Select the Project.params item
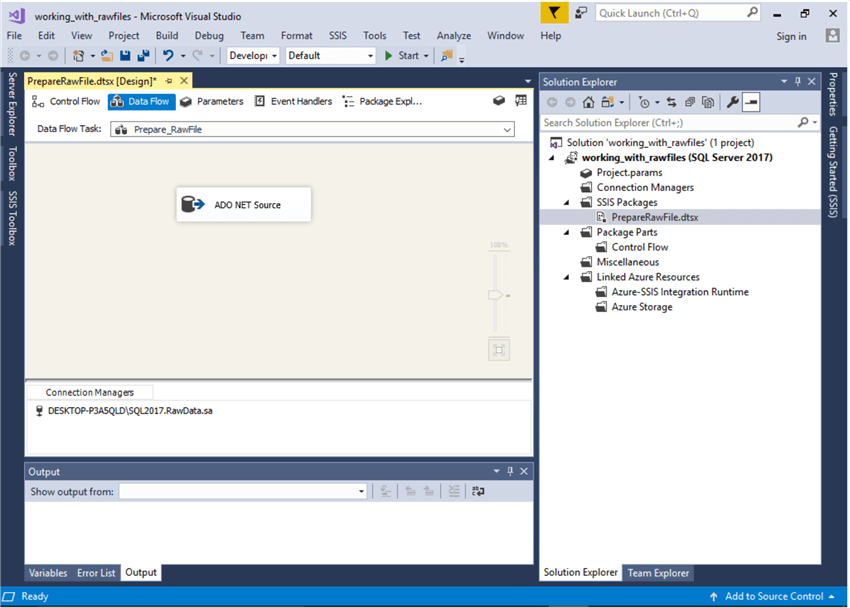Image resolution: width=850 pixels, height=608 pixels. 629,173
